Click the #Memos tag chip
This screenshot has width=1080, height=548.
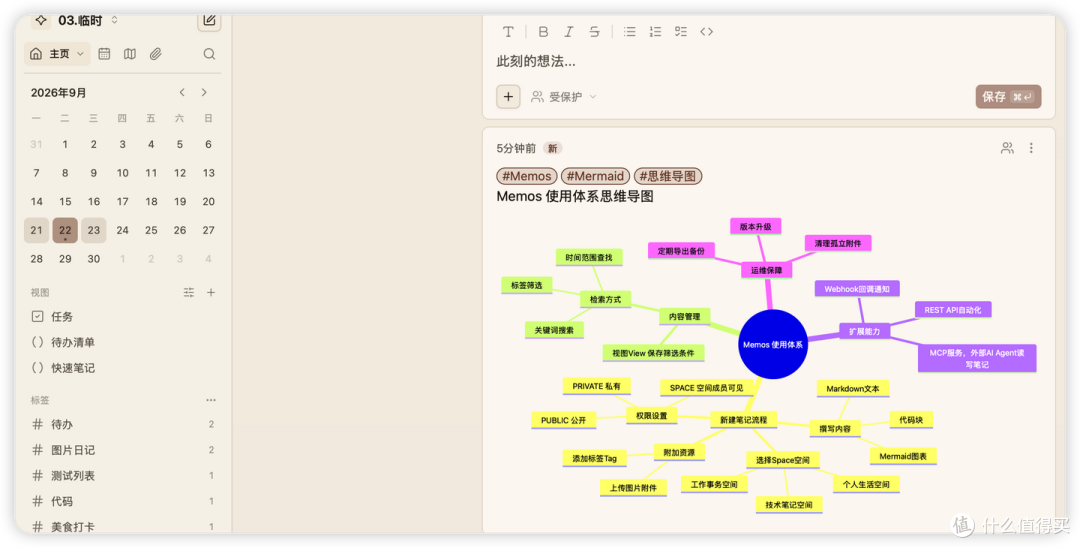click(527, 176)
